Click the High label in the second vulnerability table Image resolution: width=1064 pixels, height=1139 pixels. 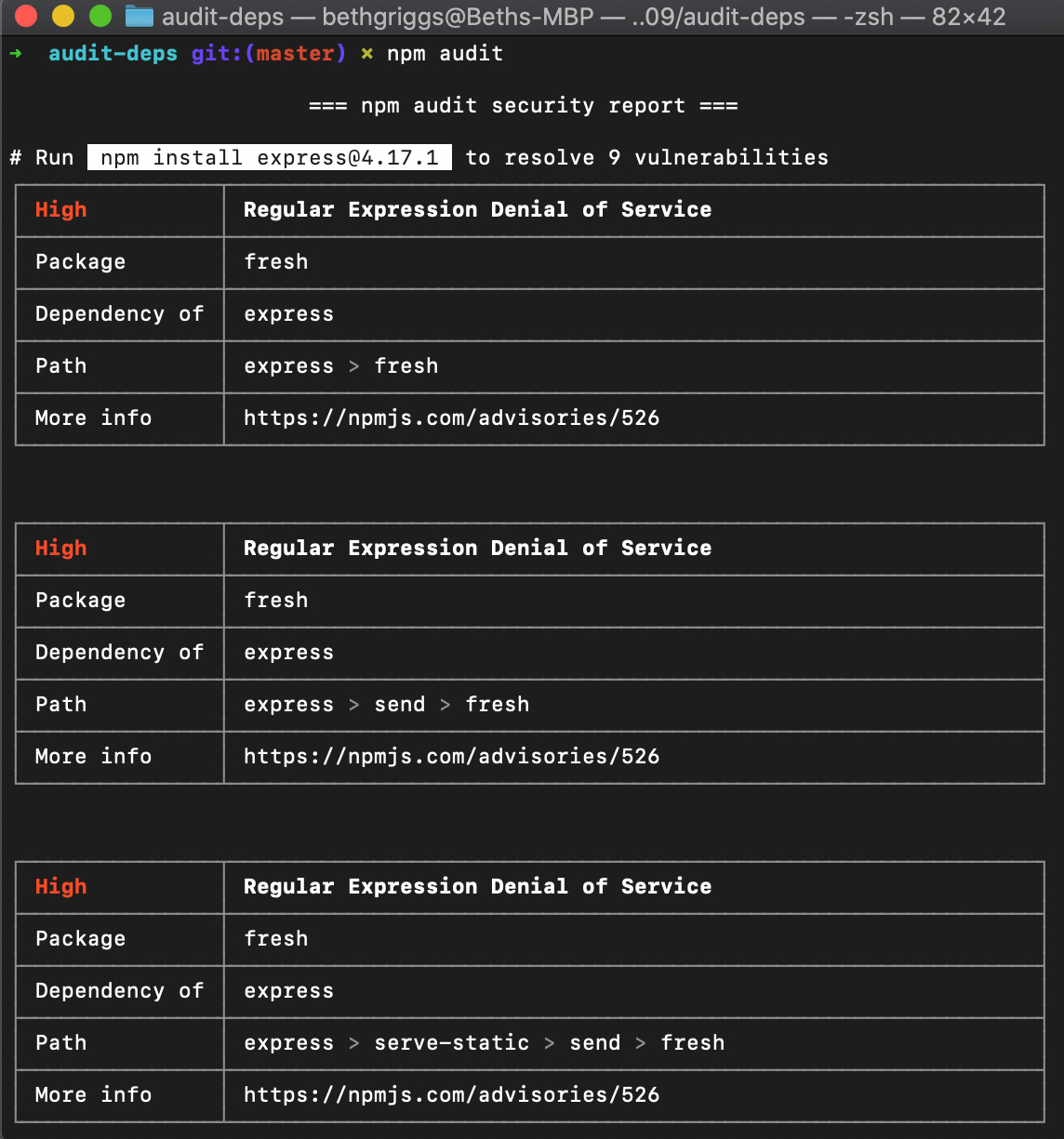pos(60,549)
